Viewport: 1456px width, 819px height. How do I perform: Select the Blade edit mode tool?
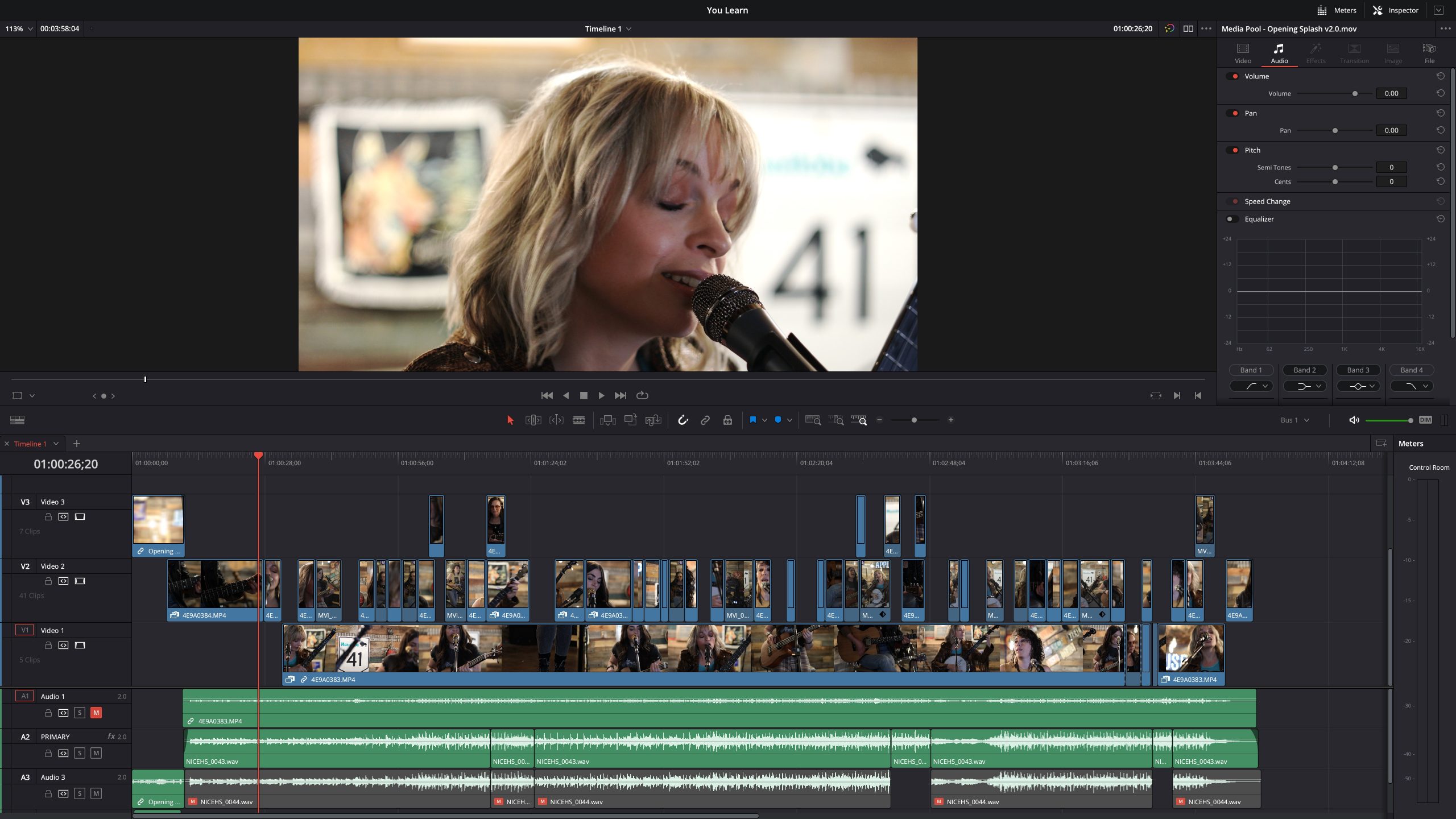[579, 420]
